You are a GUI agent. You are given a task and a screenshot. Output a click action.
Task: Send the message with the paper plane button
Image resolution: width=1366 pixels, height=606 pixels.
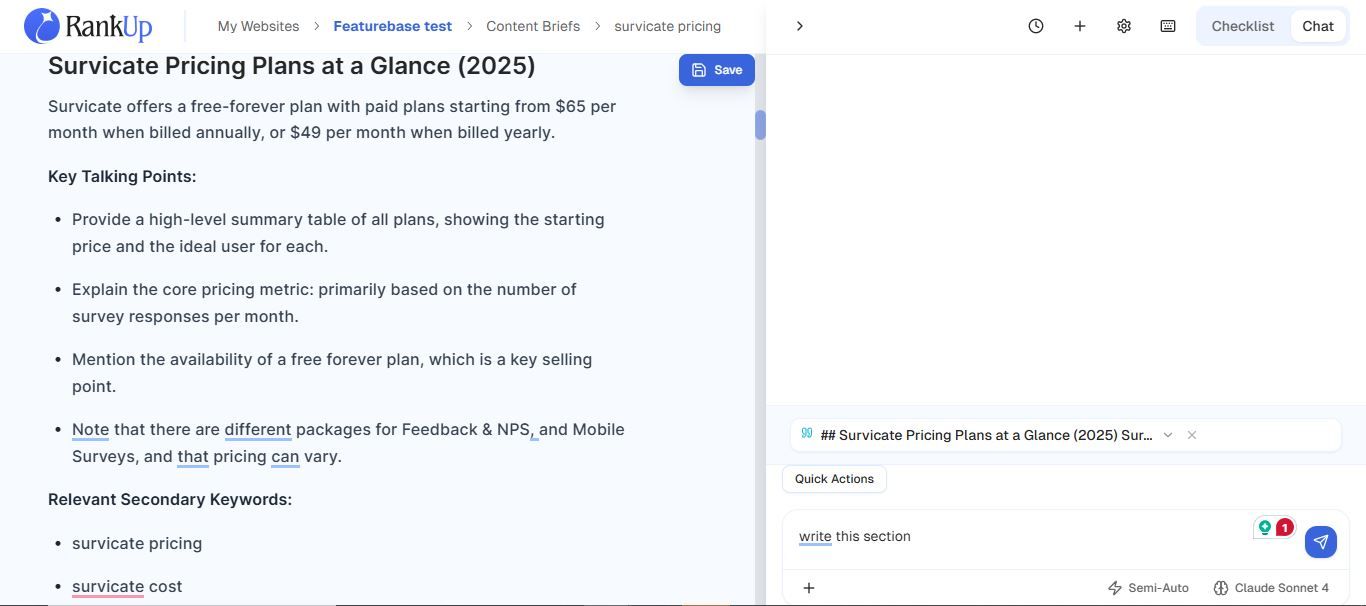1321,542
